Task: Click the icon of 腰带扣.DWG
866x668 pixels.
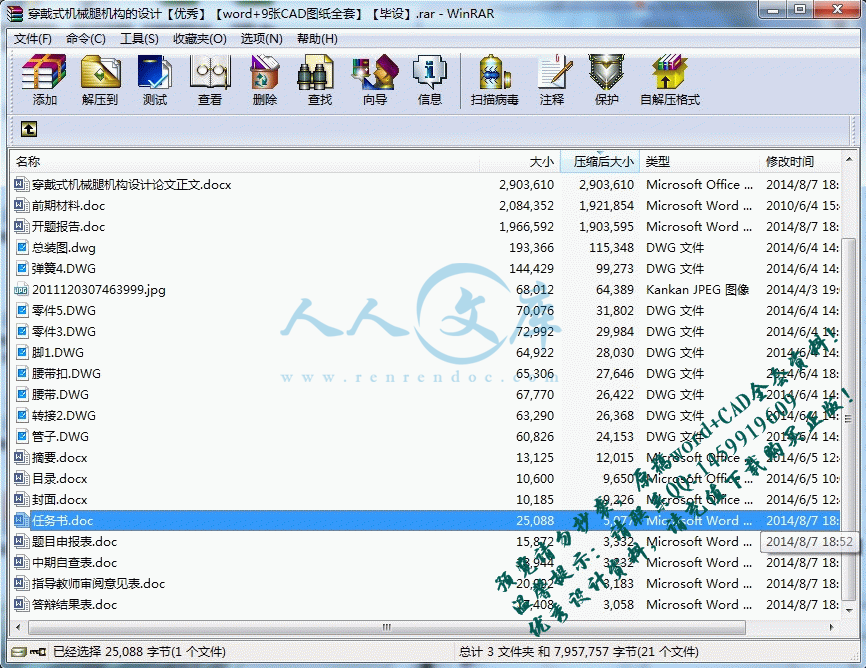Action: [22, 374]
